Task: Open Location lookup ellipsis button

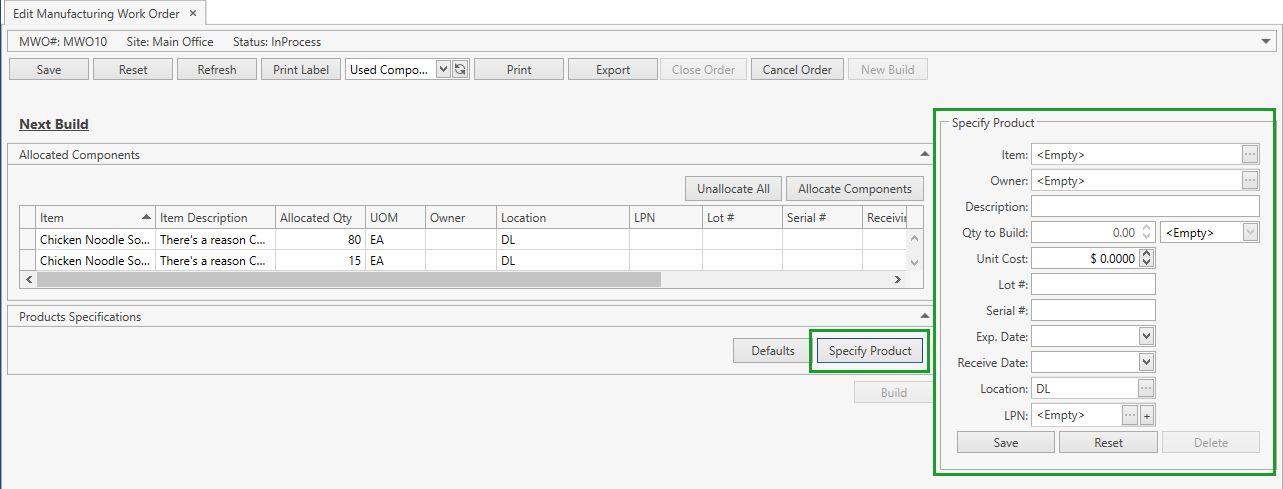Action: 1147,388
